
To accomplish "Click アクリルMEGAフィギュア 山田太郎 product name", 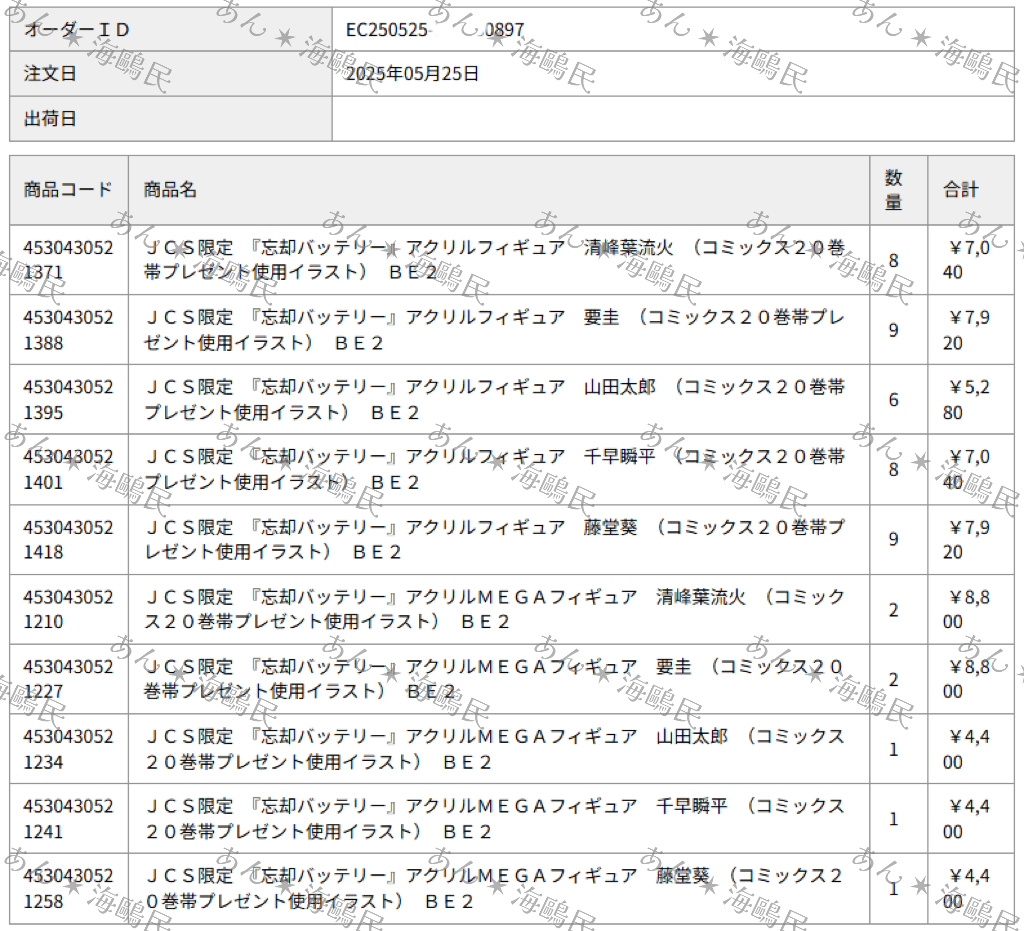I will tap(494, 749).
